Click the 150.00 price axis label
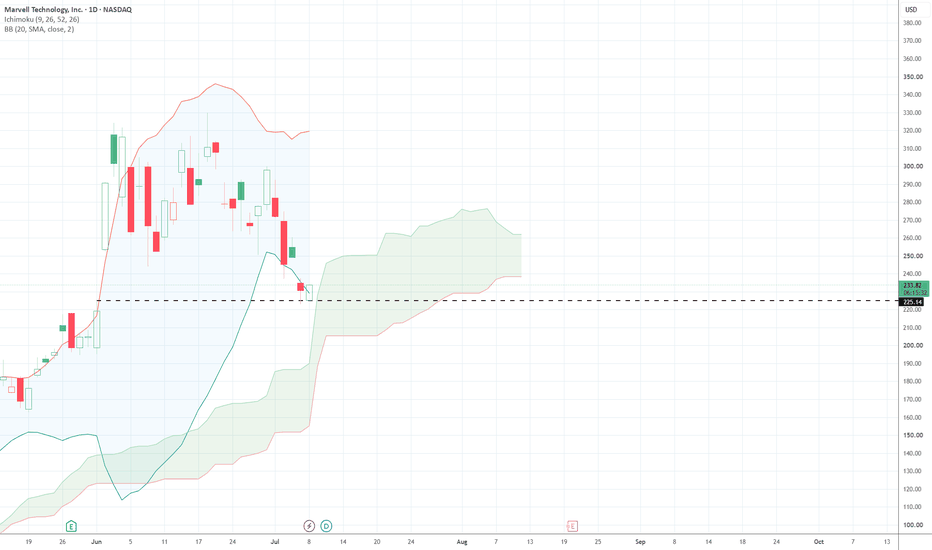The image size is (932, 550). point(913,435)
